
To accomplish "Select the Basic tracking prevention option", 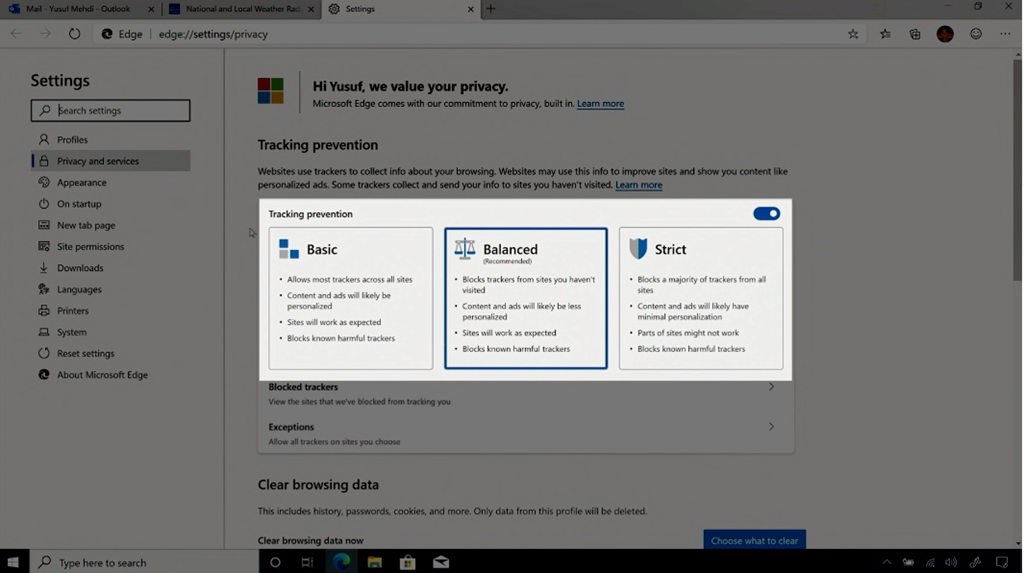I will 350,298.
